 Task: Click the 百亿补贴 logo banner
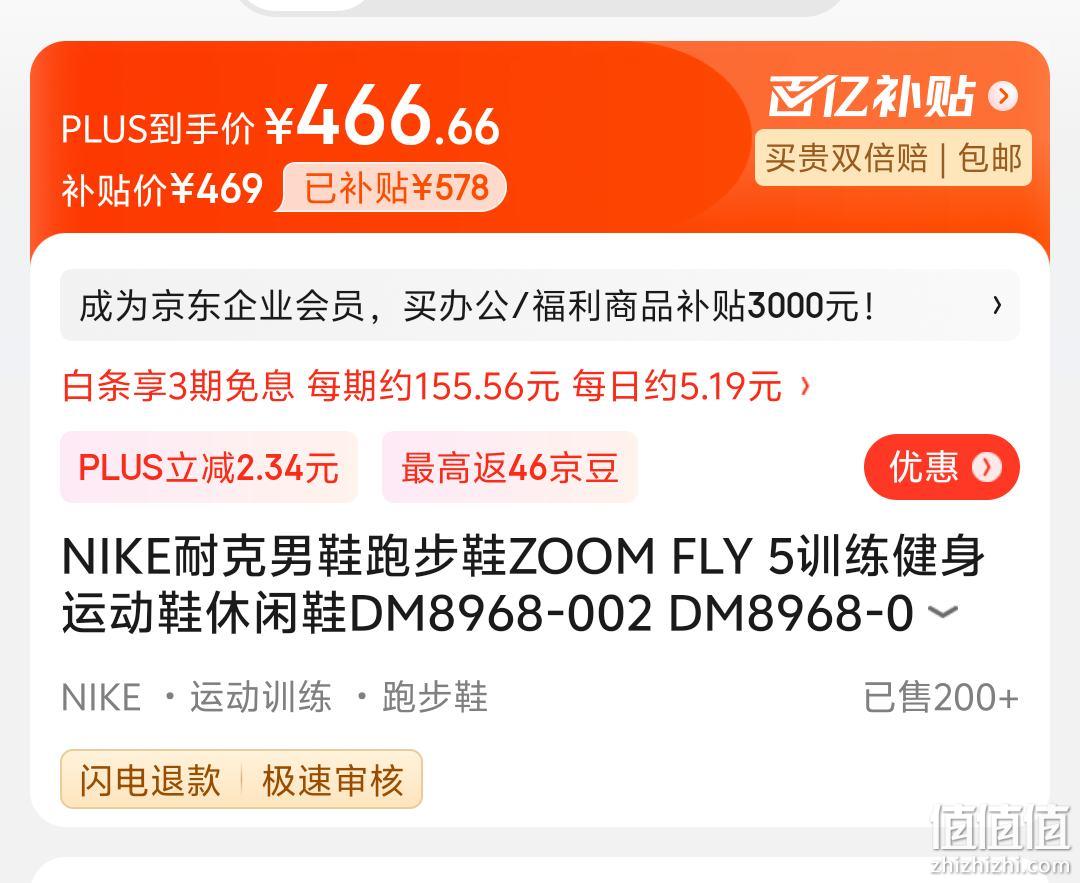coord(872,96)
